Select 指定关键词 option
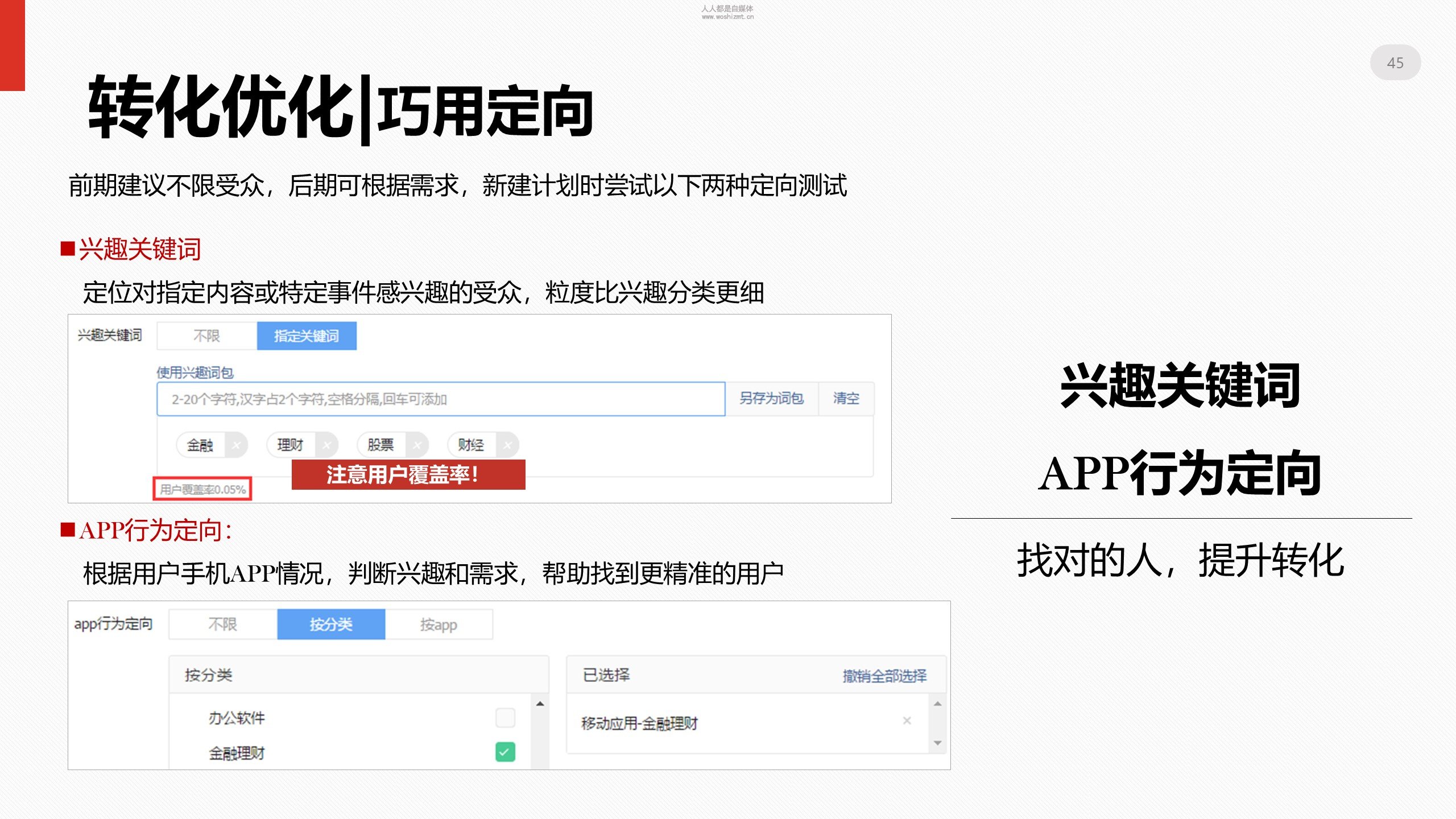 click(307, 336)
